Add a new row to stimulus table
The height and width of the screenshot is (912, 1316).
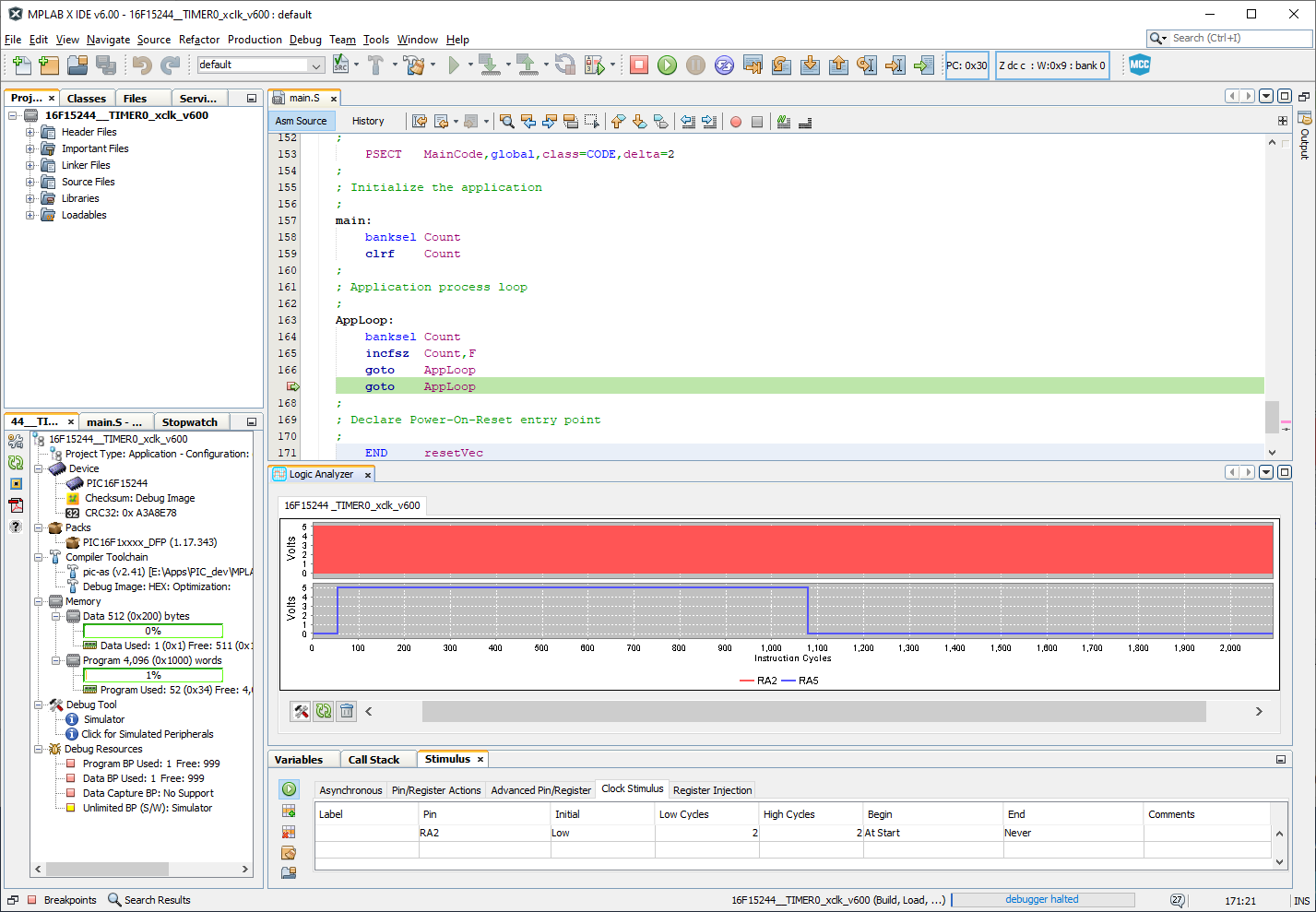289,811
